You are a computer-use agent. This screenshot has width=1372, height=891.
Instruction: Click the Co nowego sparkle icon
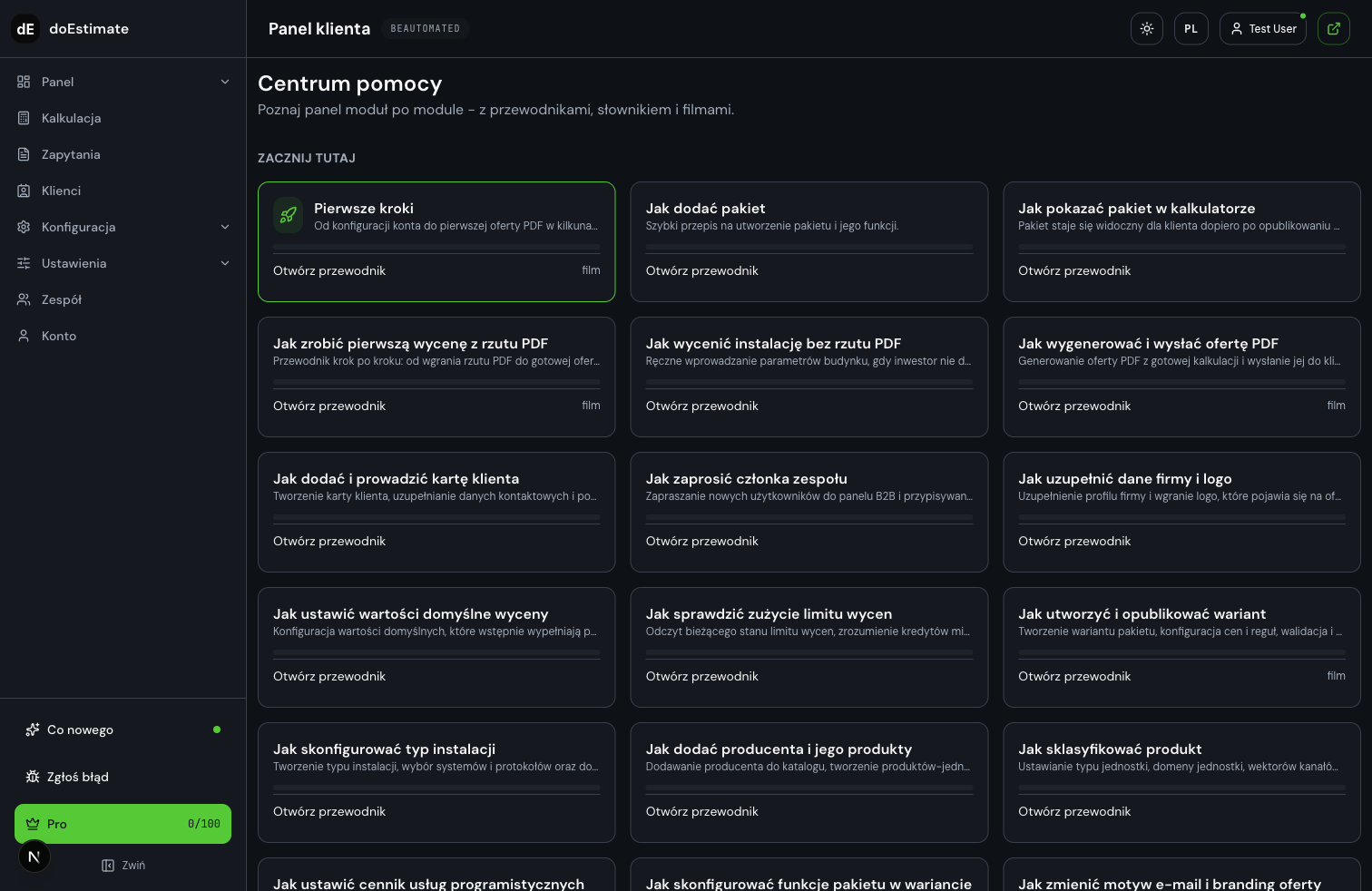pos(33,729)
